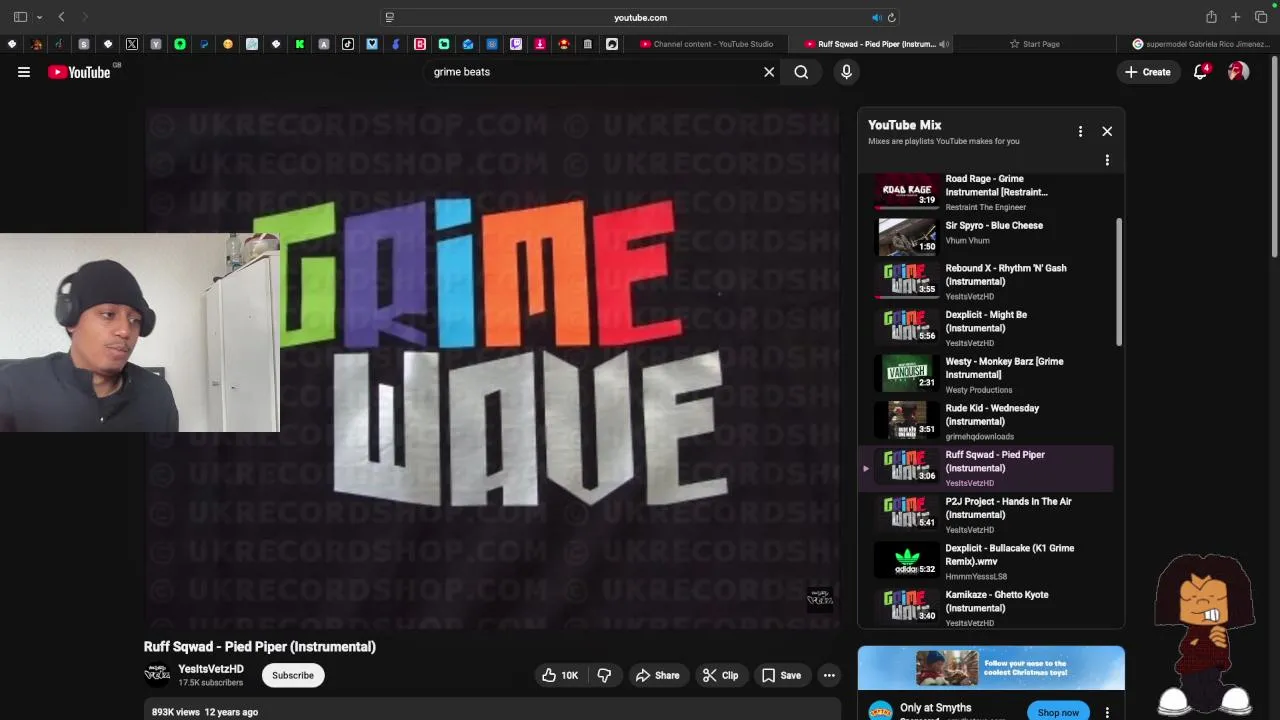
Task: Open the Smyths ad options menu
Action: [1107, 712]
